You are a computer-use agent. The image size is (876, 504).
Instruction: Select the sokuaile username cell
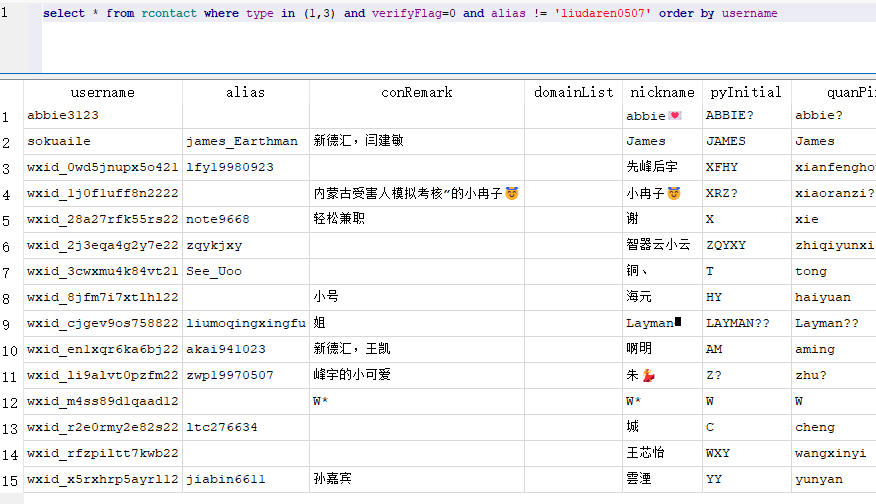click(103, 141)
